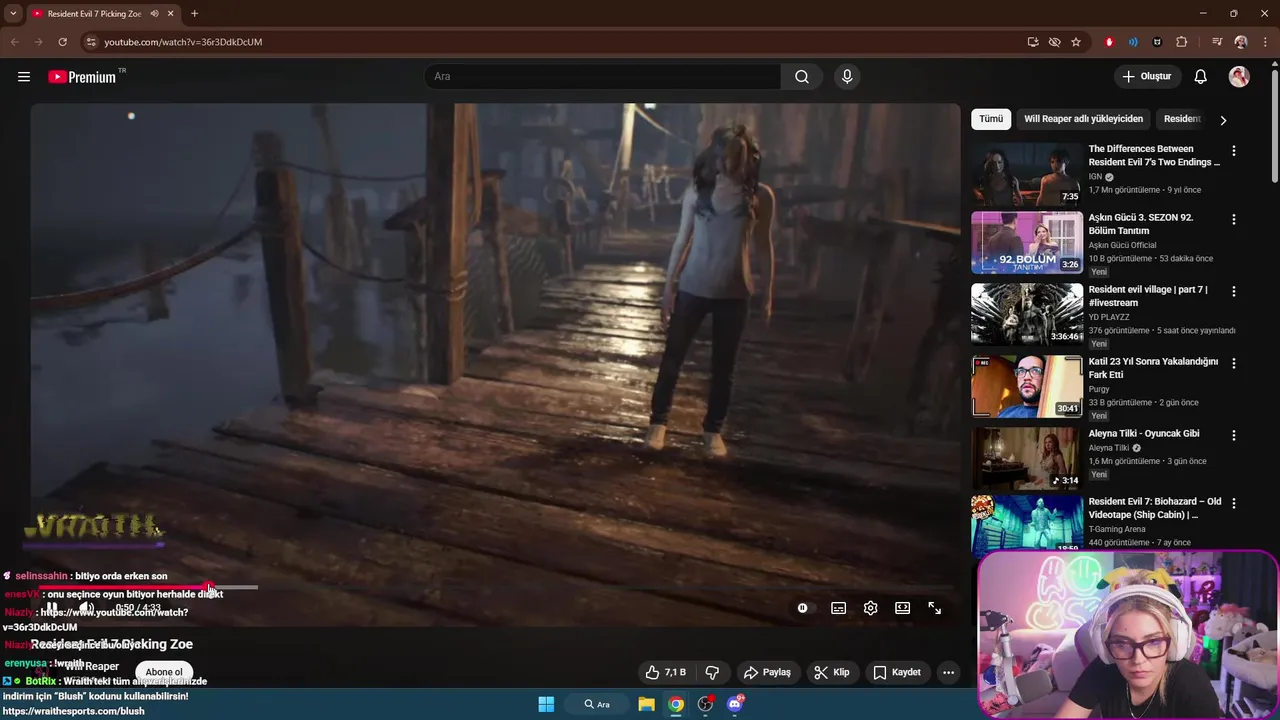
Task: Open the YouTube guide hamburger menu
Action: pos(24,77)
